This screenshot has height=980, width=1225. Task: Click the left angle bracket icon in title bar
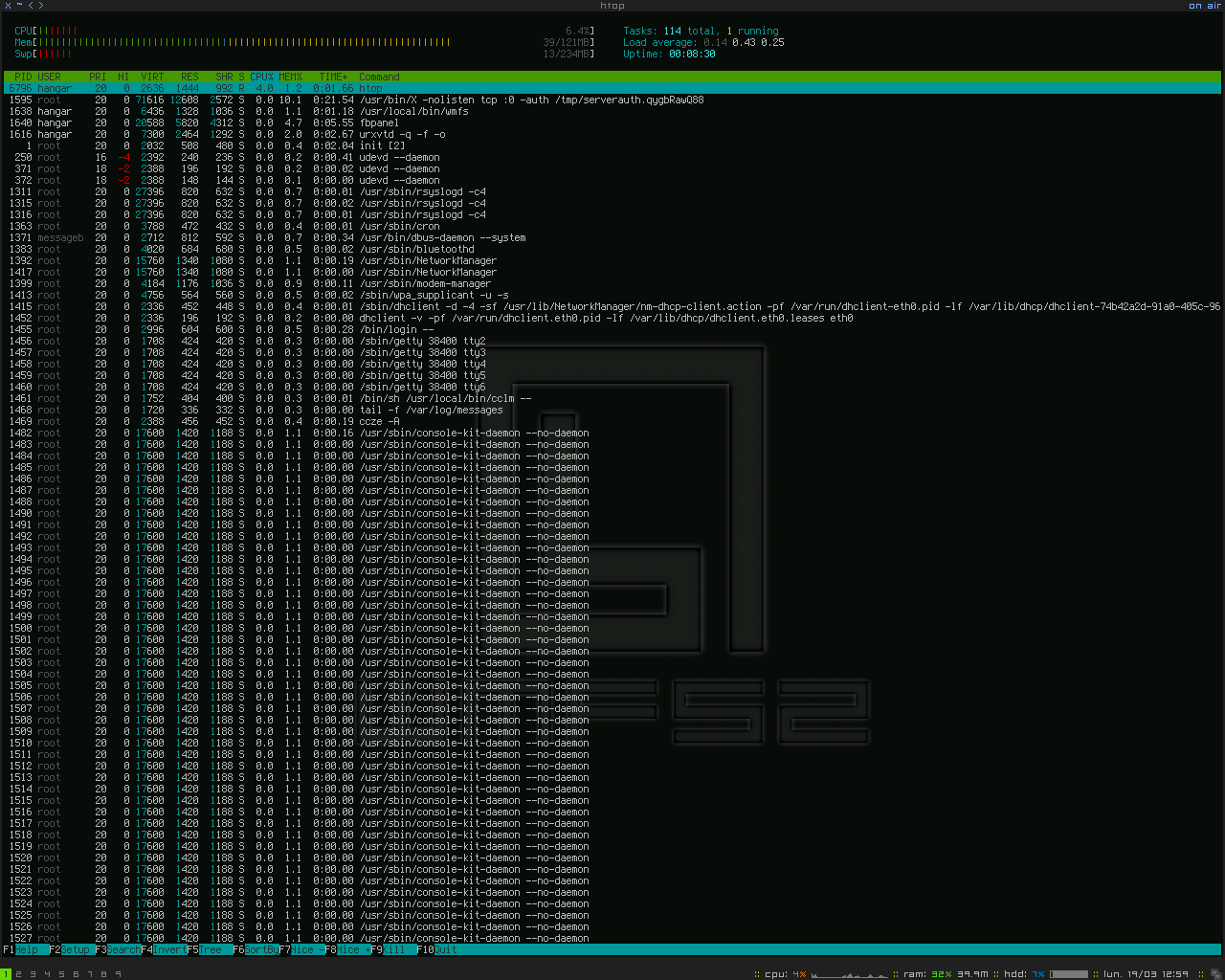[x=31, y=6]
